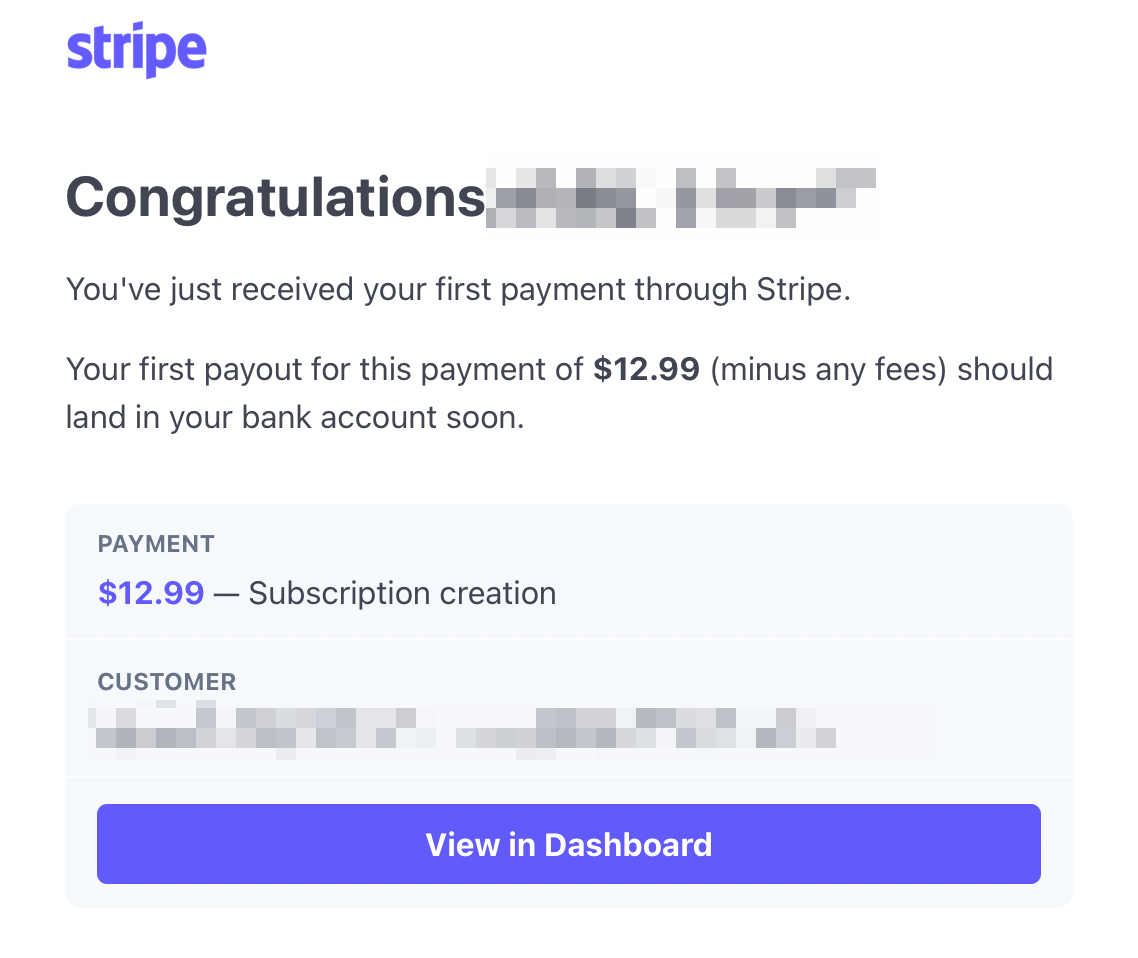Click the CUSTOMER section label
1138x958 pixels.
click(x=167, y=681)
